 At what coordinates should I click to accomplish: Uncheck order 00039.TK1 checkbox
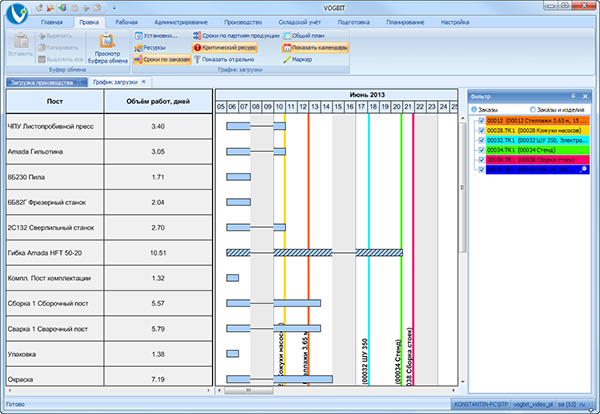tap(481, 170)
